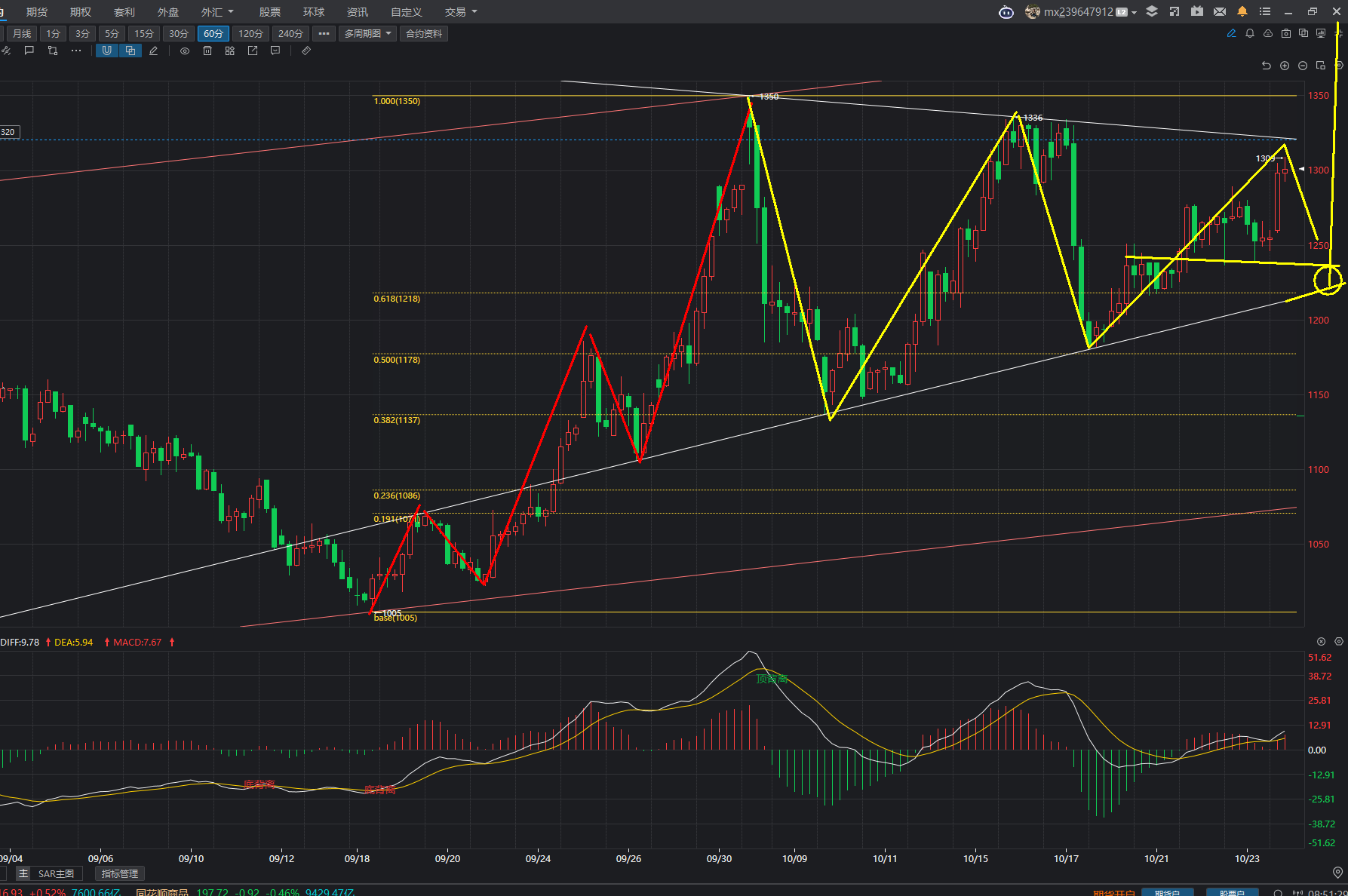Click the export/share drawing icon
Viewport: 1348px width, 896px height.
[x=253, y=51]
